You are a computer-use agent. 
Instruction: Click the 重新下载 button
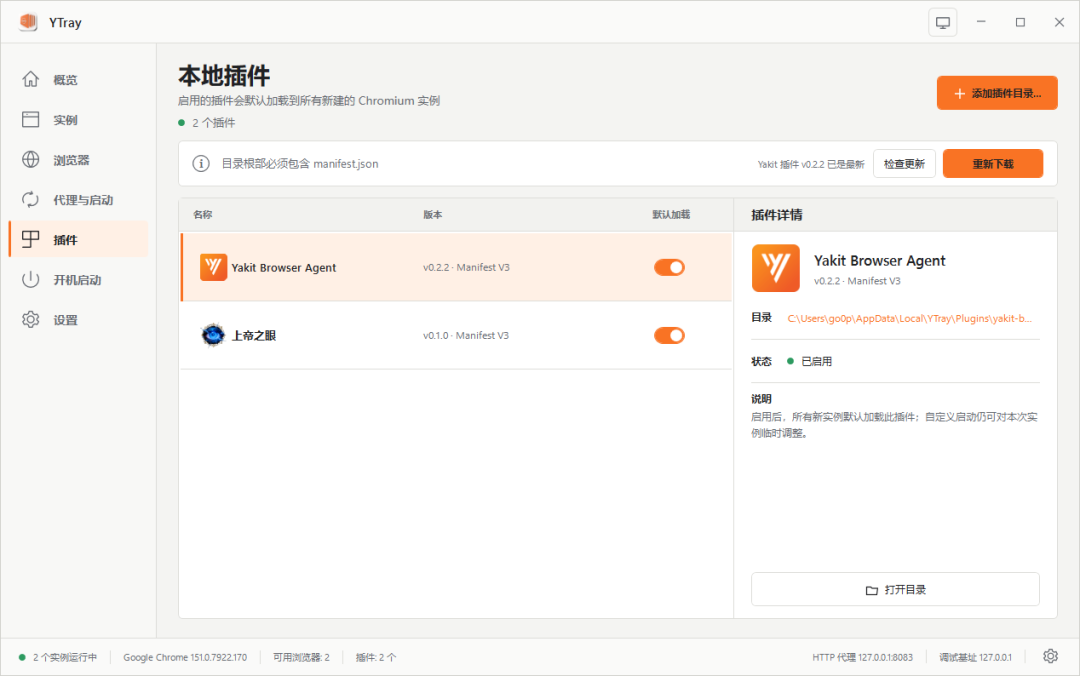[x=993, y=163]
